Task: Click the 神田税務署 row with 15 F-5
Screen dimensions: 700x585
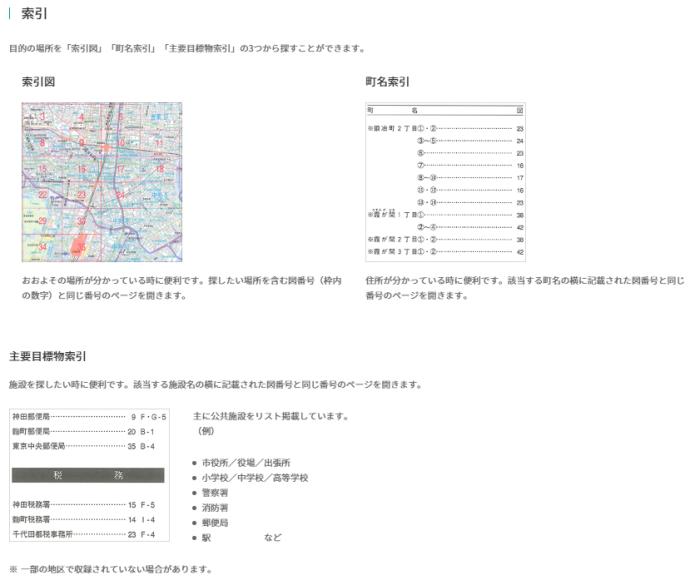Action: click(83, 505)
